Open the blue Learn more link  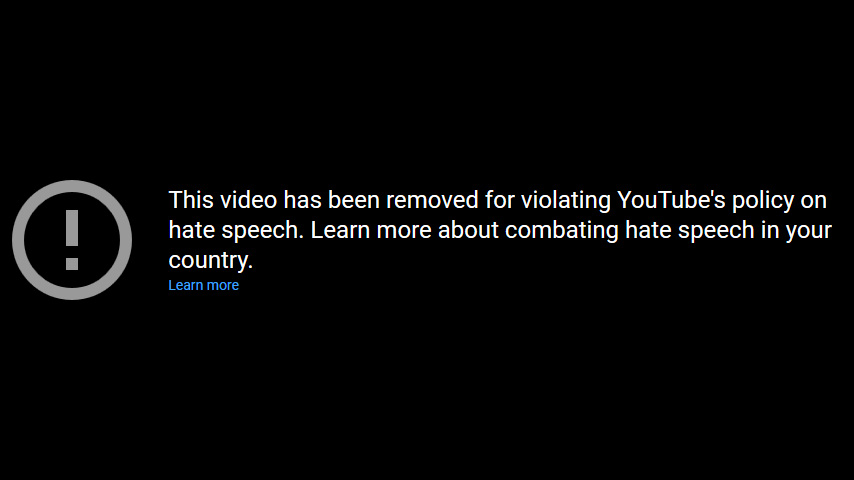pos(204,285)
